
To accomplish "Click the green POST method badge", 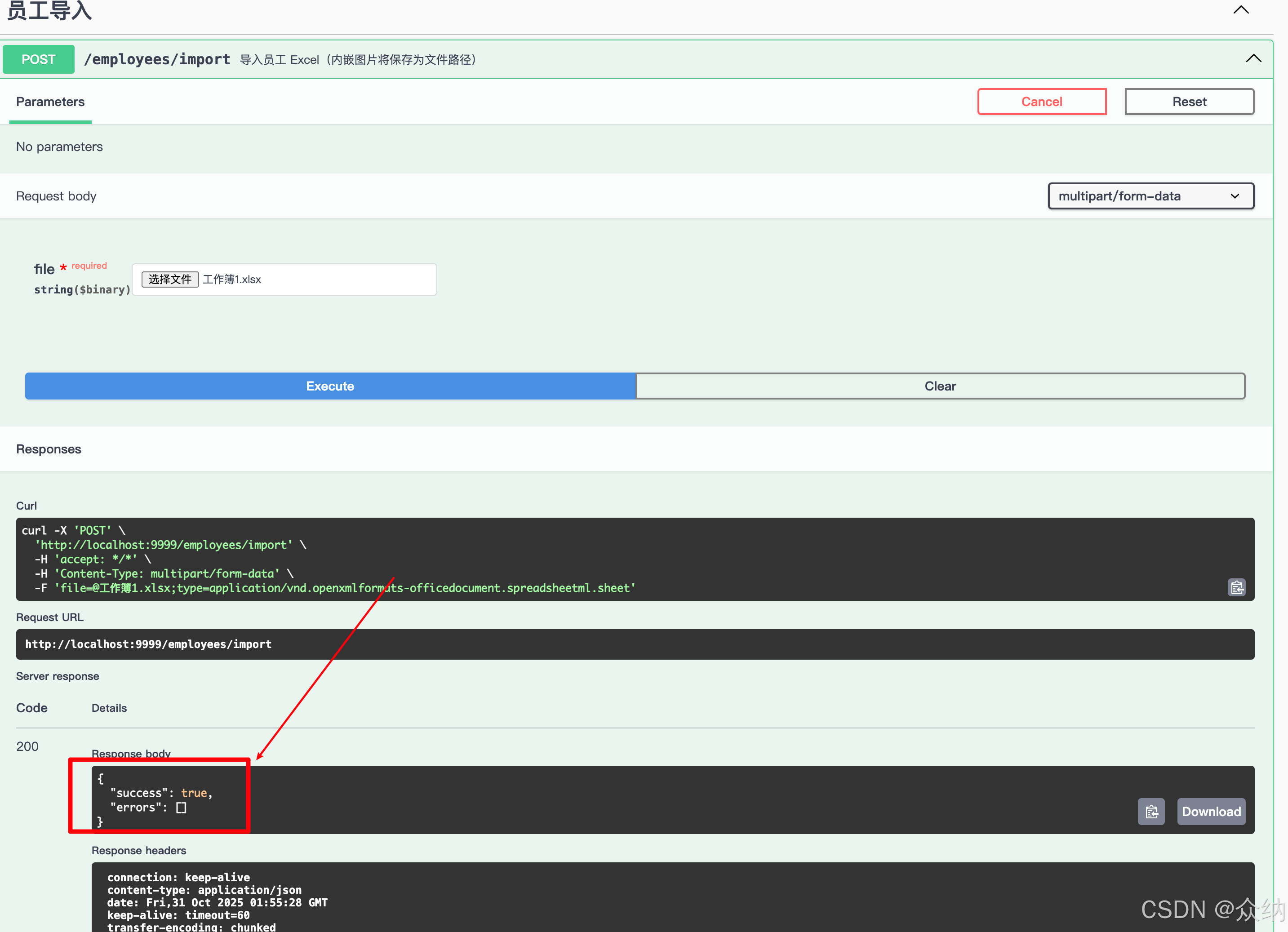I will click(39, 59).
